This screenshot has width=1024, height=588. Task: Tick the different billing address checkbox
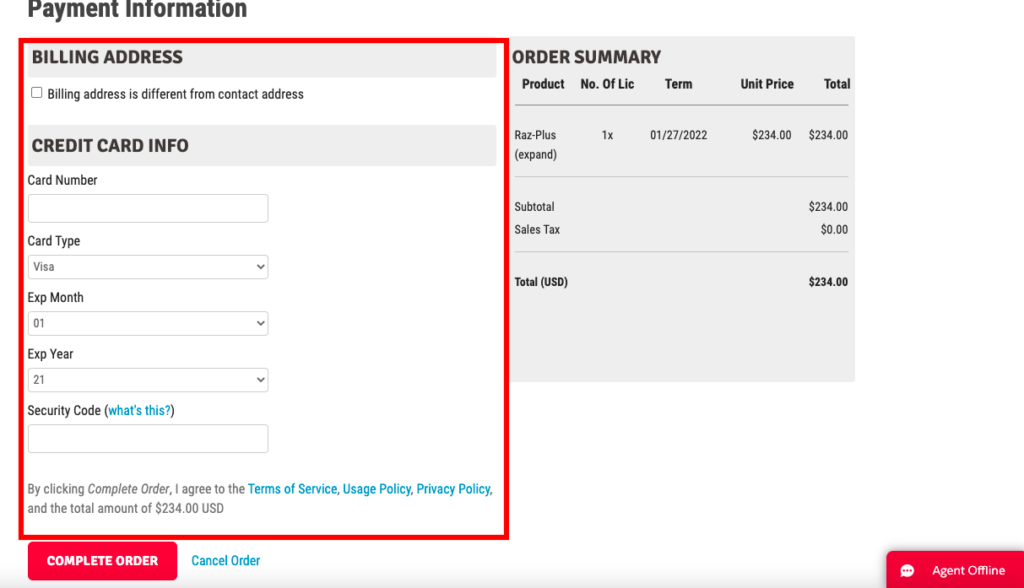point(37,93)
